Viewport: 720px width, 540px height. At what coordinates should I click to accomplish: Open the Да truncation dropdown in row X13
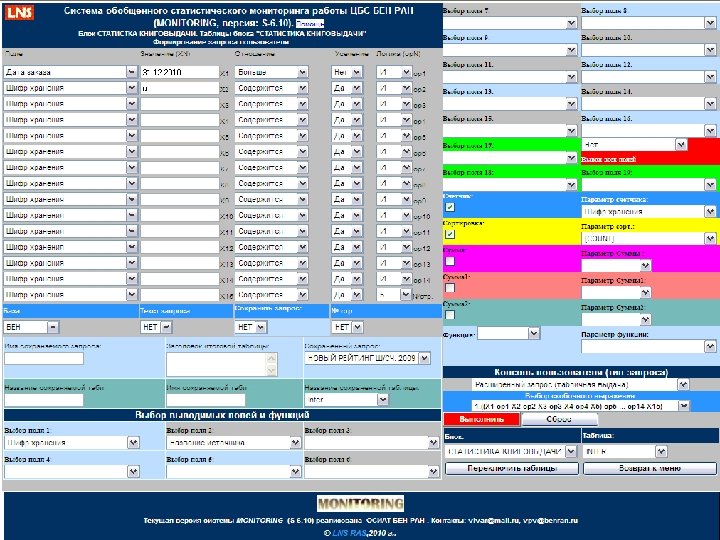[347, 263]
